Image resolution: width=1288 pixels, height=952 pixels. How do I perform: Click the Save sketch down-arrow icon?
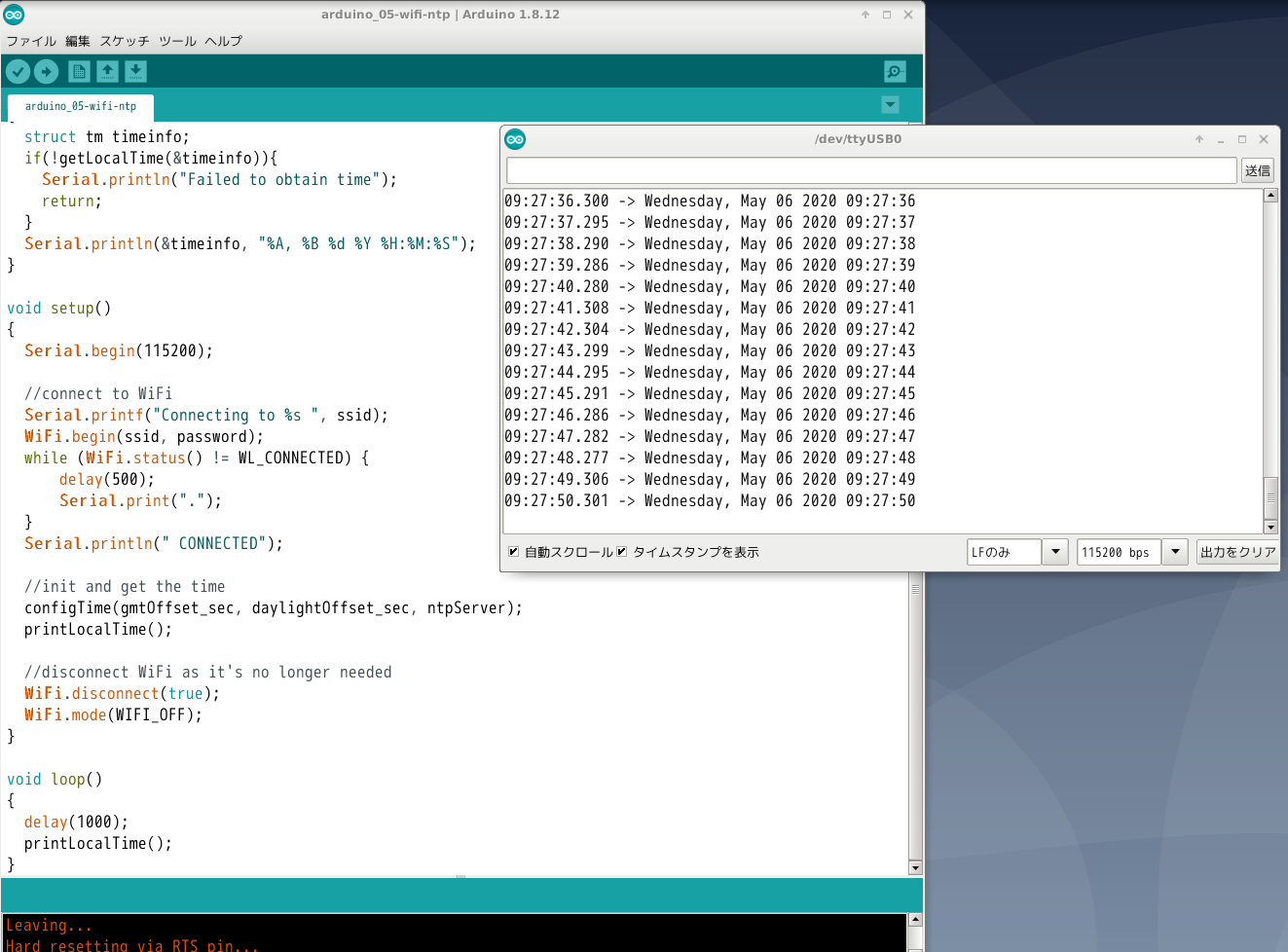pyautogui.click(x=135, y=71)
